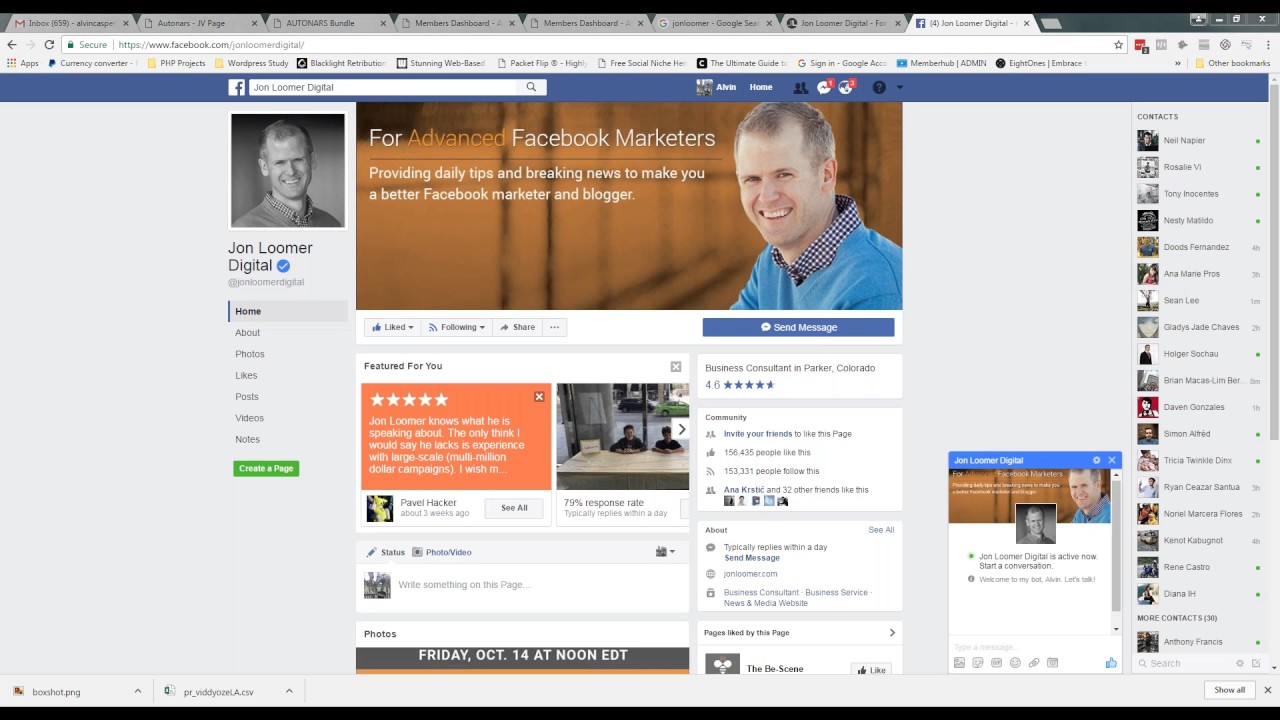Send a thumbs-up like in chat
Image resolution: width=1280 pixels, height=720 pixels.
click(x=1111, y=663)
